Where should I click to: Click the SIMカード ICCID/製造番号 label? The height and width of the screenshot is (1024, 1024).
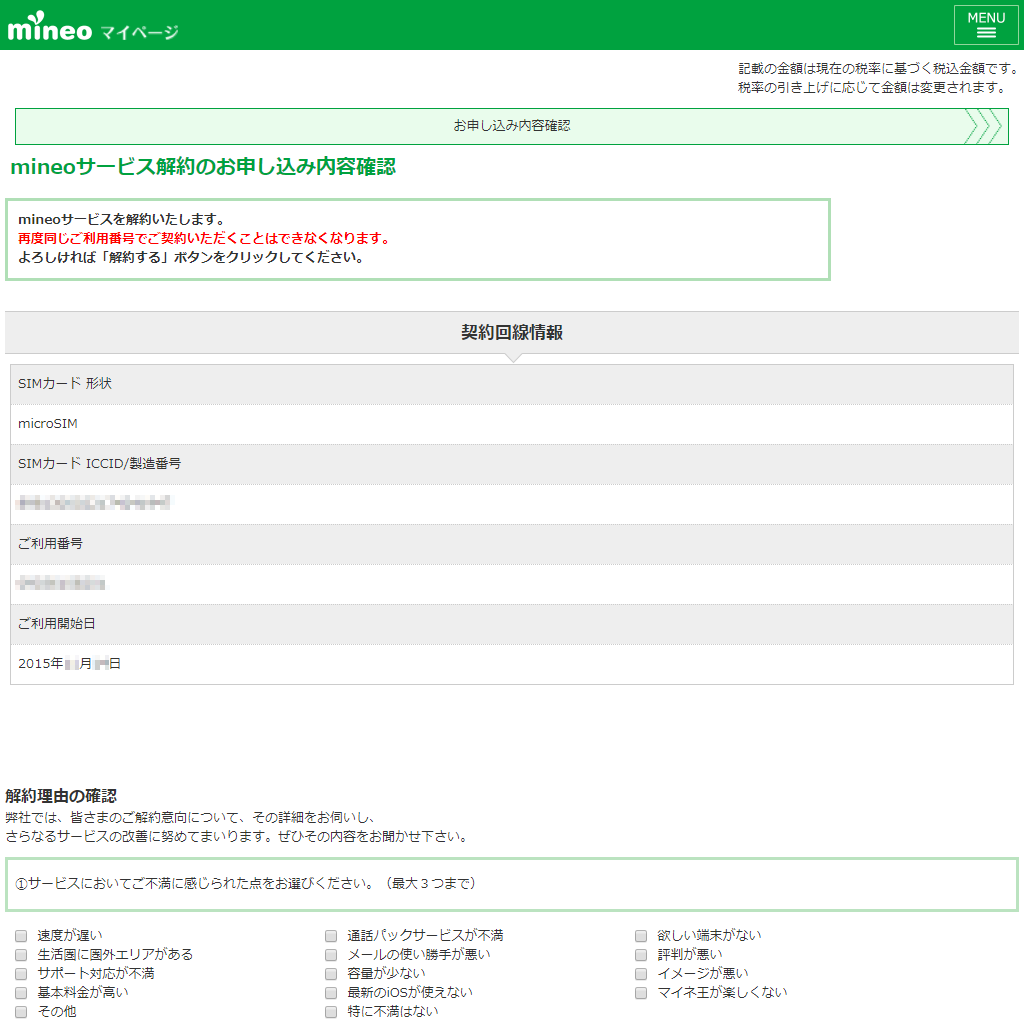pyautogui.click(x=99, y=464)
